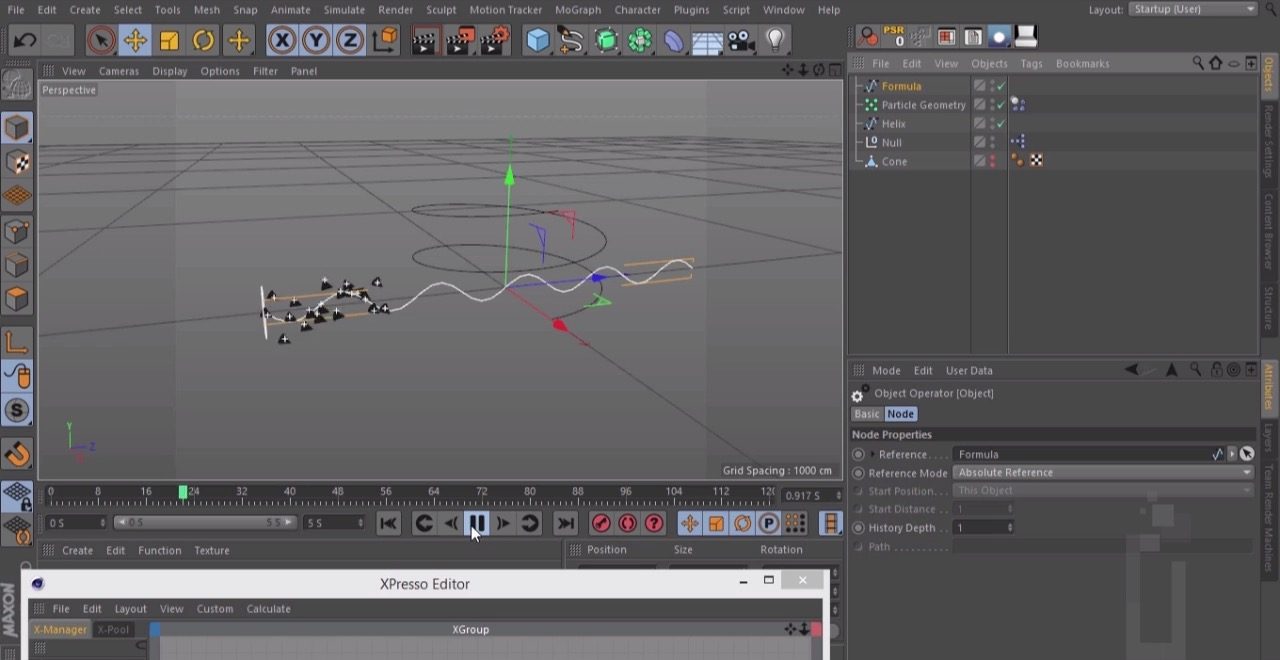Click the PSR reset icon

coord(895,37)
